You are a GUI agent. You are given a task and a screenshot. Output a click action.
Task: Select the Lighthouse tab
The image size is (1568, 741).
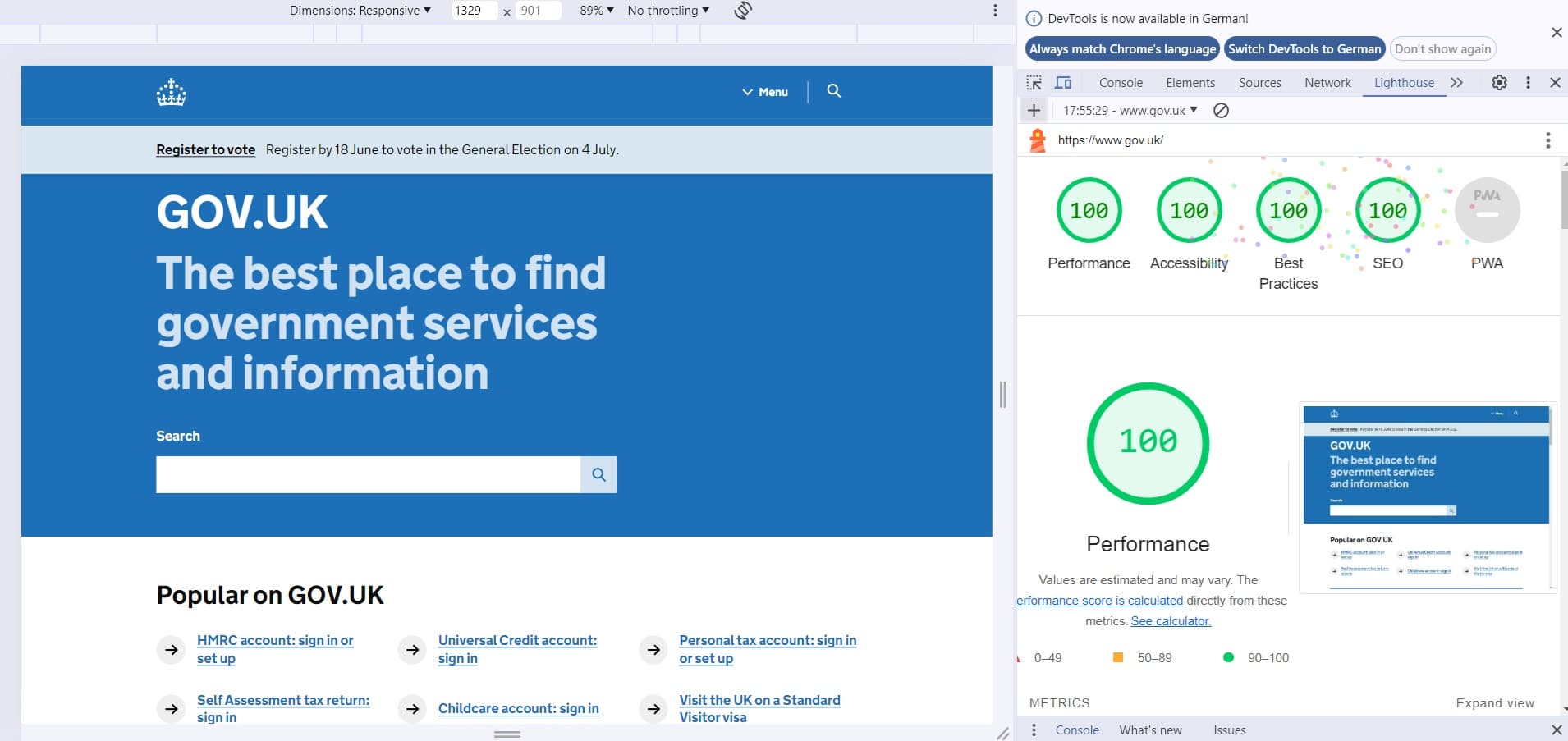[1404, 83]
